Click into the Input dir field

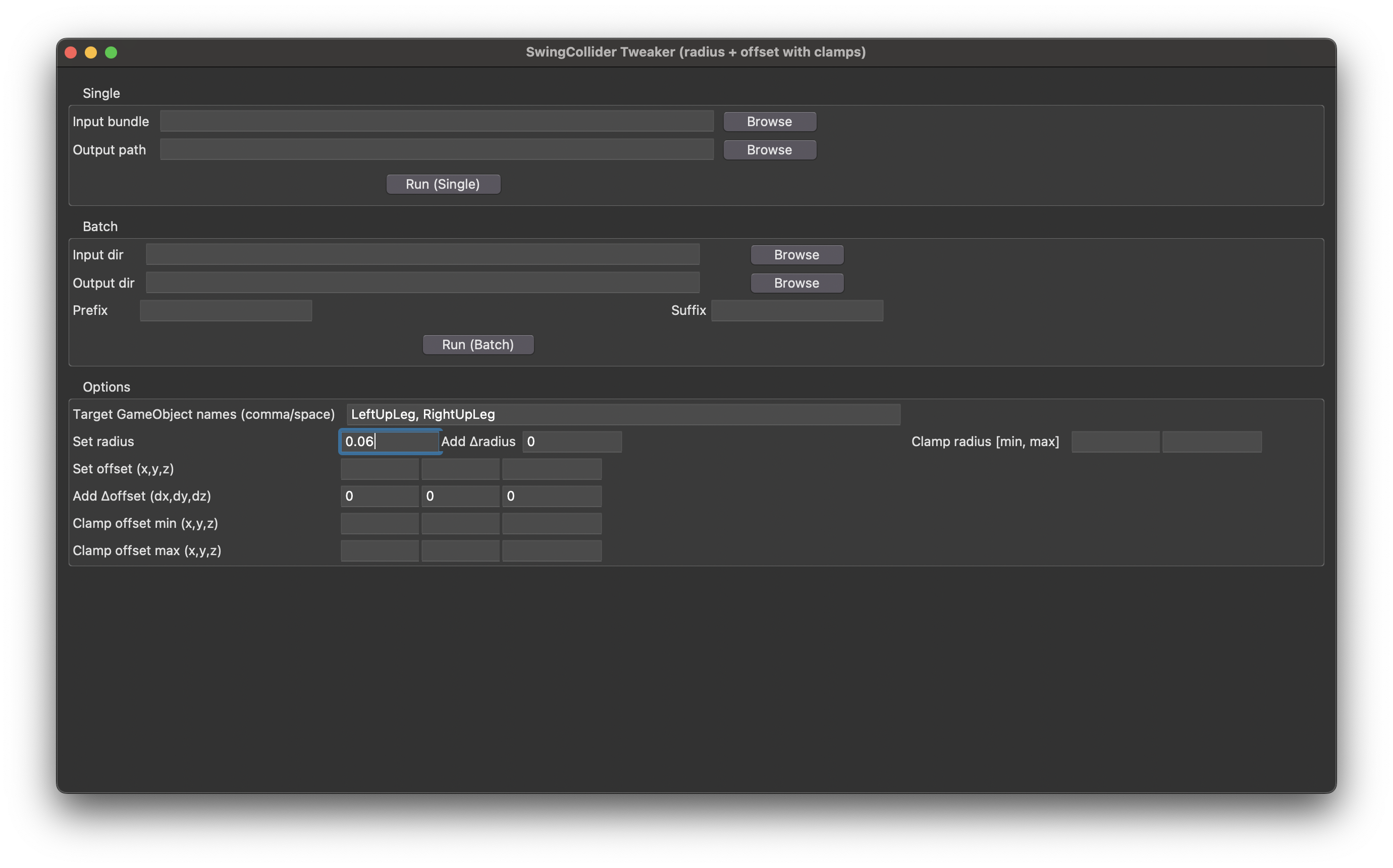pyautogui.click(x=422, y=254)
